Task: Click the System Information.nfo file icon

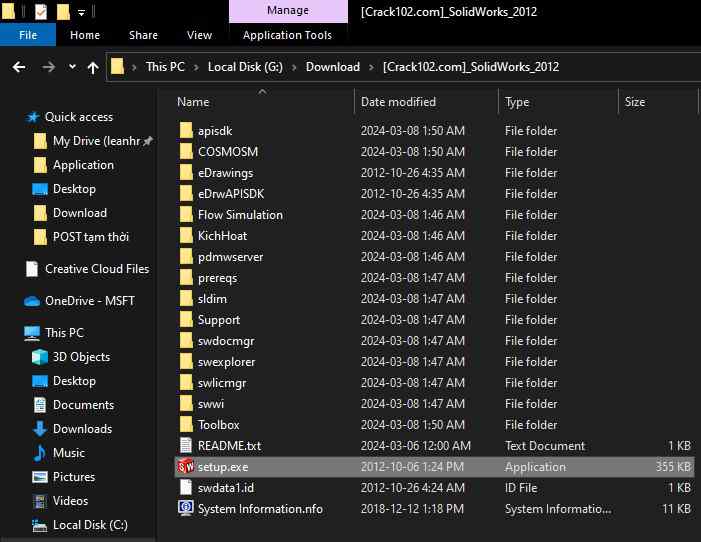Action: pyautogui.click(x=185, y=508)
